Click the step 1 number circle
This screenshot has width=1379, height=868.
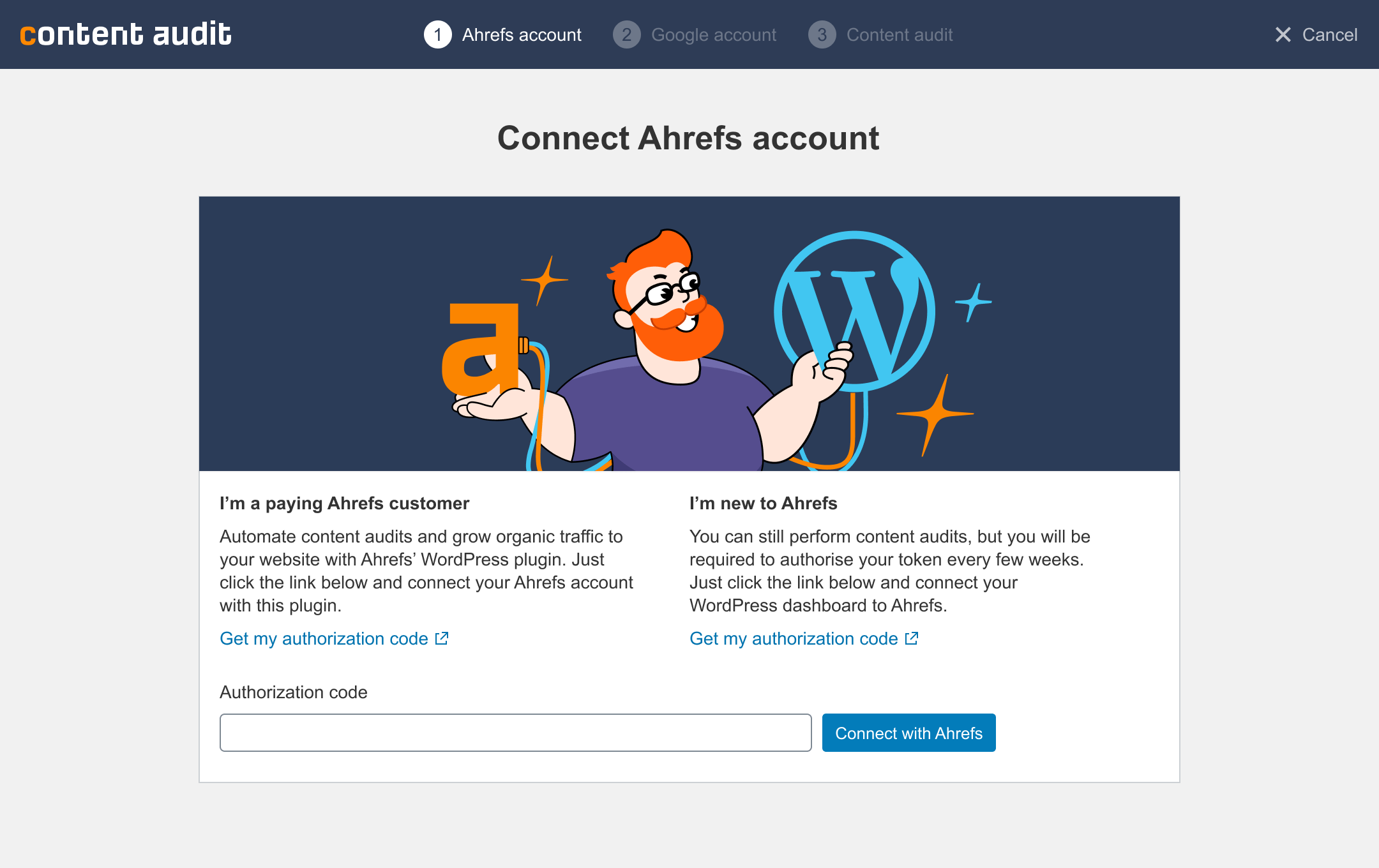point(437,34)
